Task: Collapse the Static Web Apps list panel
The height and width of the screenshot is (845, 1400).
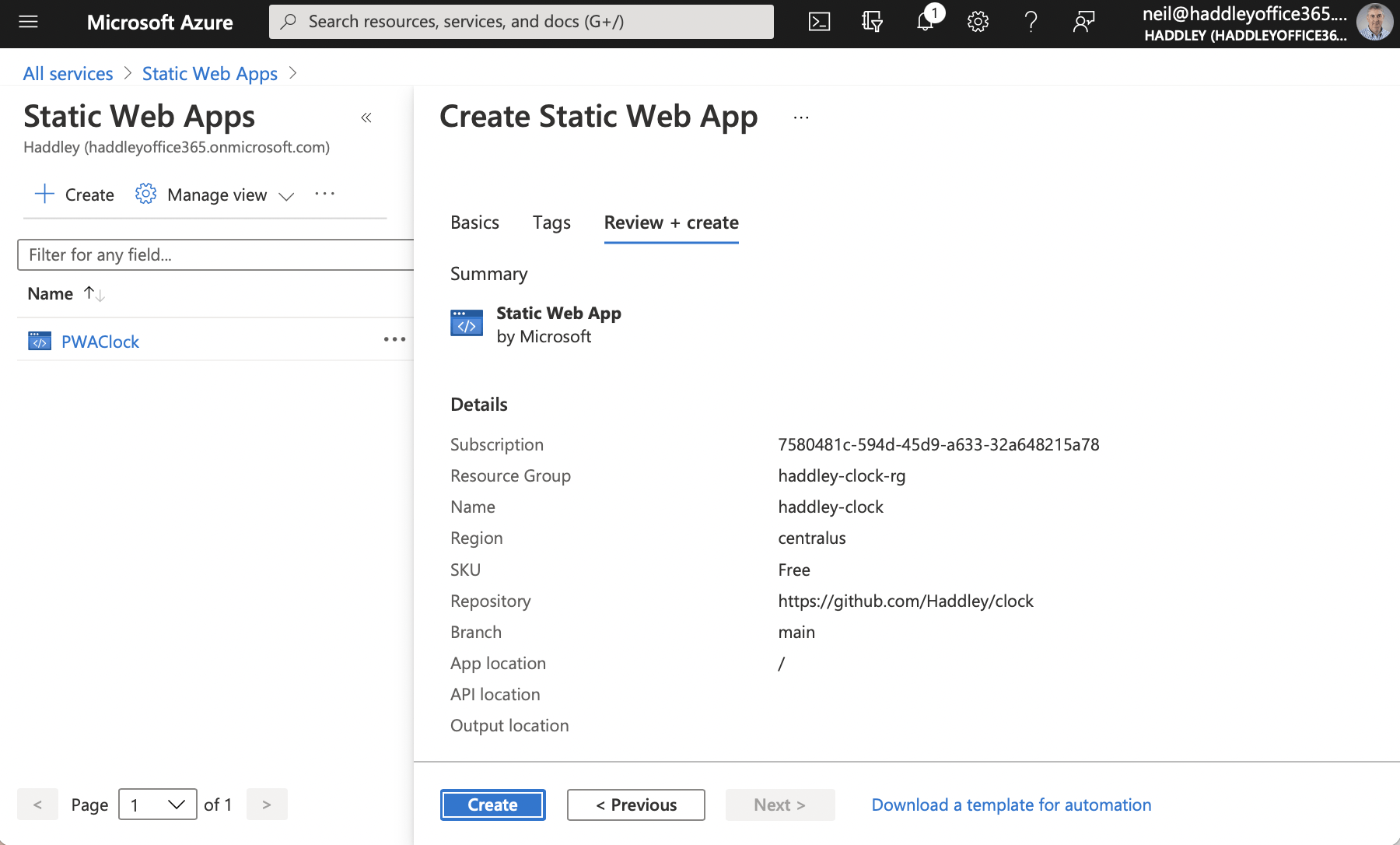Action: coord(366,117)
